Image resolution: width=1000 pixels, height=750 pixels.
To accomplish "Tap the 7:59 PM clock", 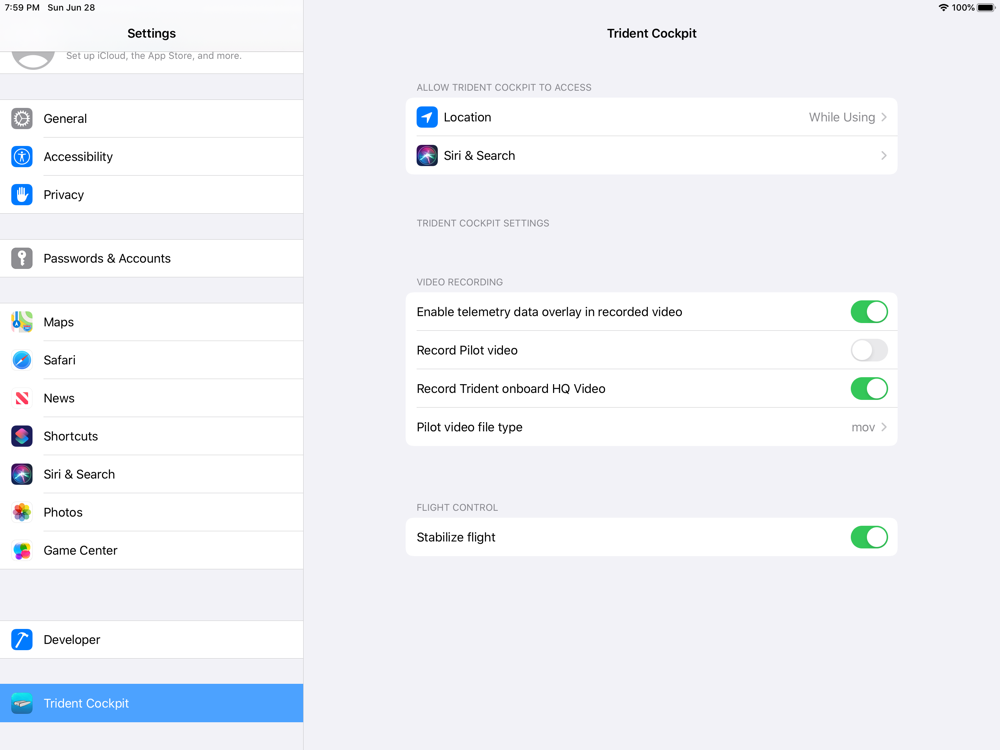I will point(22,8).
